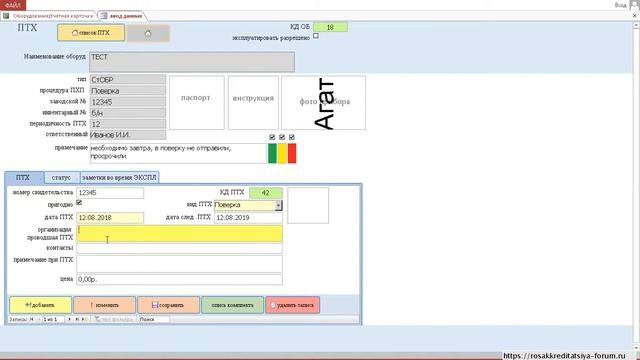Click the КД ПТХ value 42 field
Viewport: 640px width, 360px height.
click(266, 193)
